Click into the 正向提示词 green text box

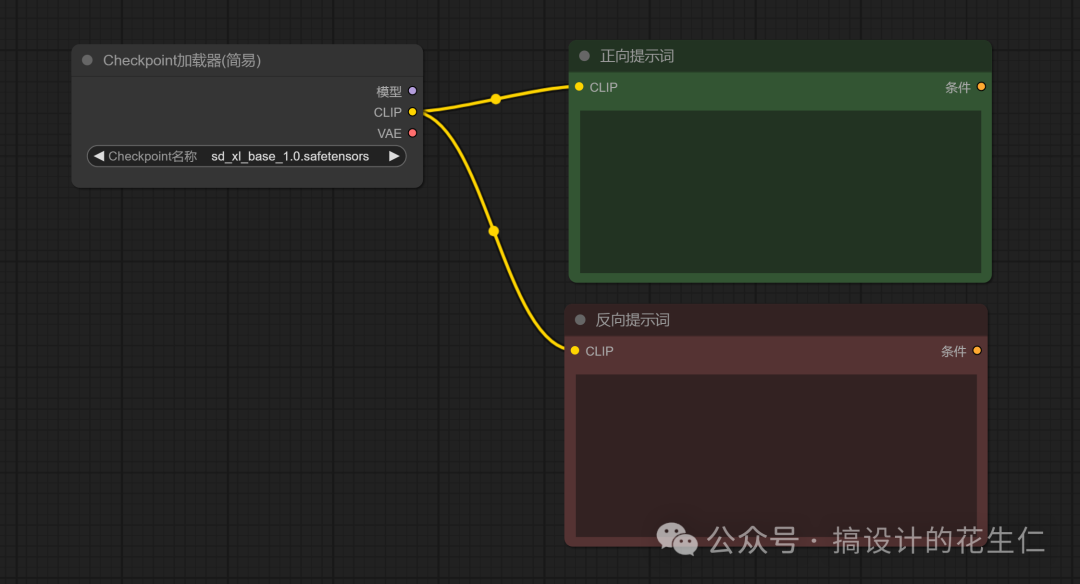[x=780, y=191]
